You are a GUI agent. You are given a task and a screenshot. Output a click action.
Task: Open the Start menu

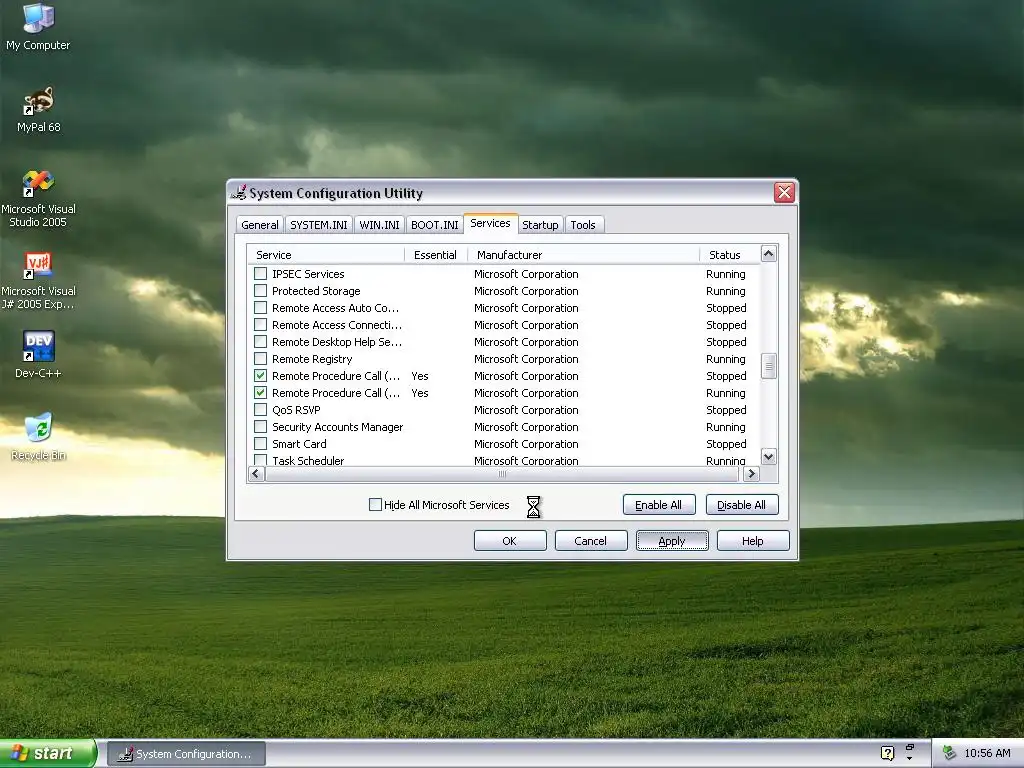coord(48,753)
